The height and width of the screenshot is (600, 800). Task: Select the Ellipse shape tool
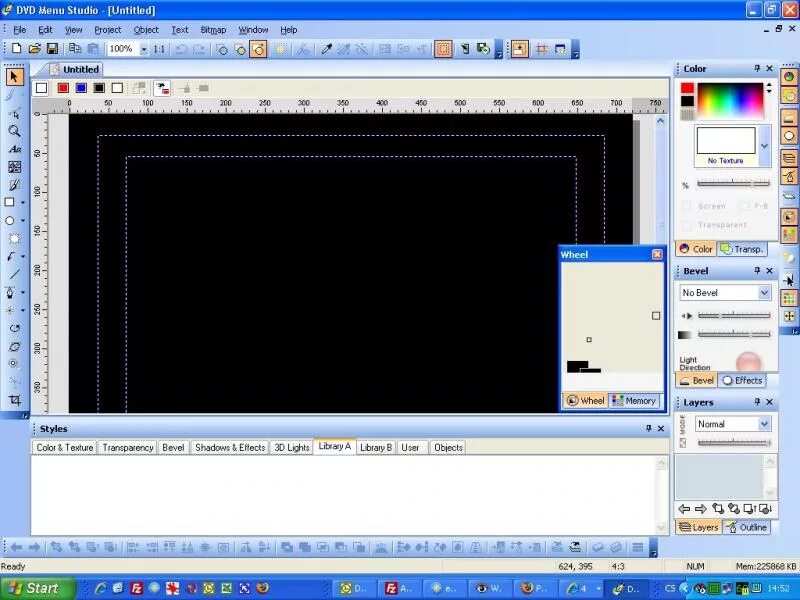pyautogui.click(x=10, y=220)
